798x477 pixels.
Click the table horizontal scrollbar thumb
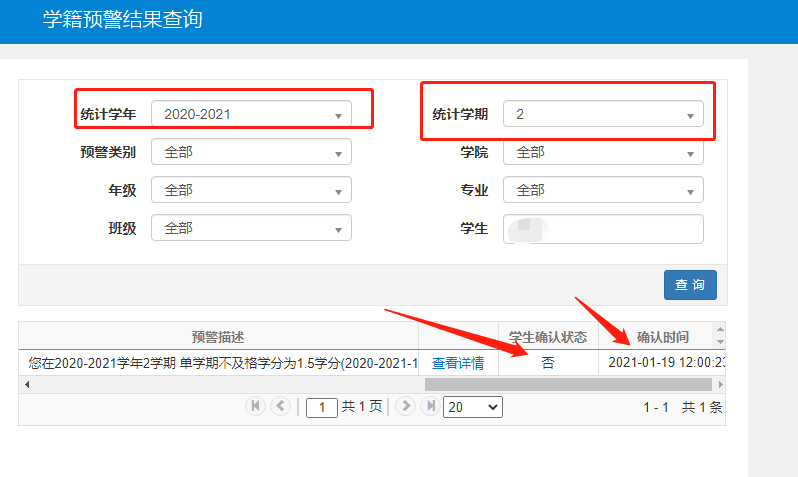click(x=567, y=384)
